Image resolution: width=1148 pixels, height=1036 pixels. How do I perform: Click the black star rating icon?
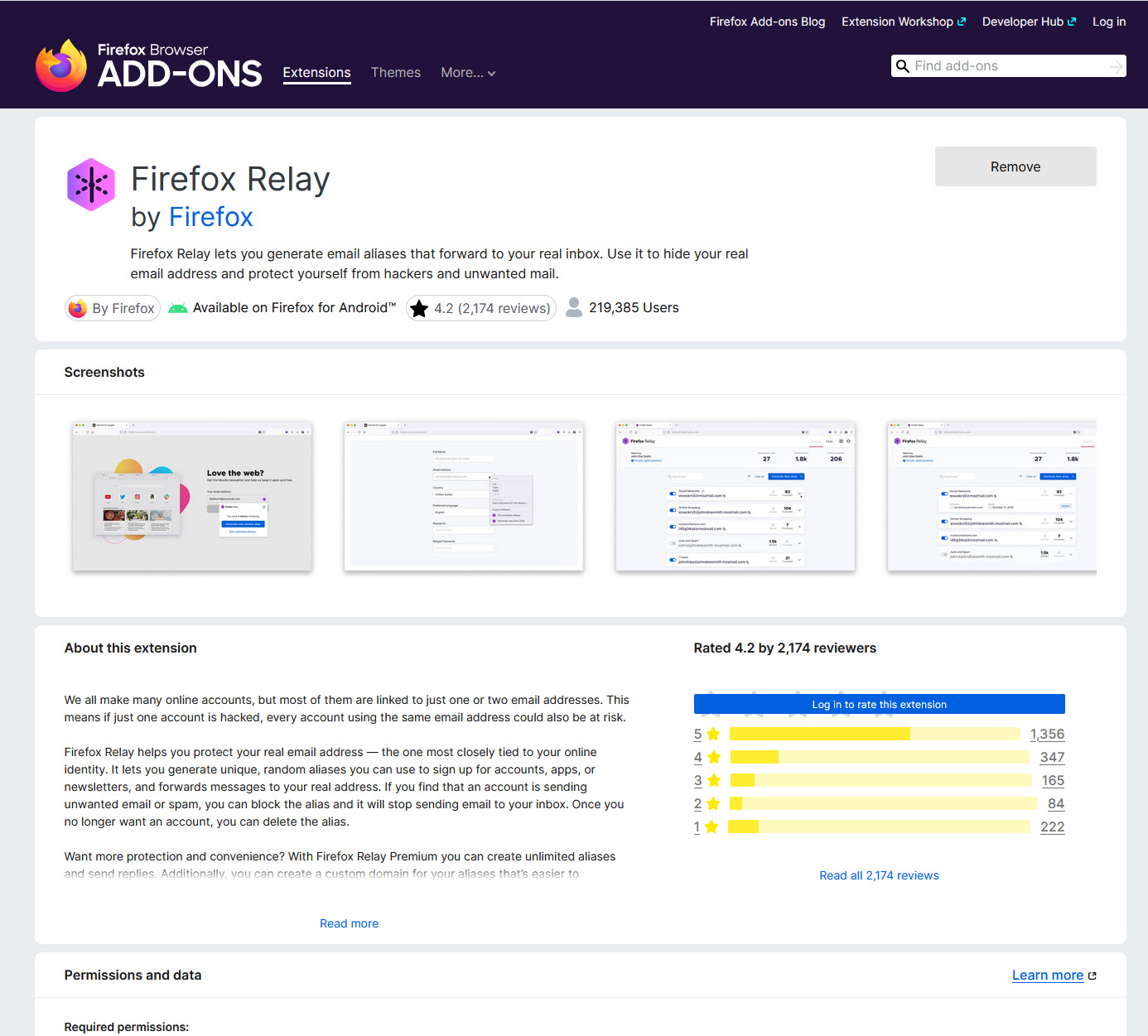[419, 308]
